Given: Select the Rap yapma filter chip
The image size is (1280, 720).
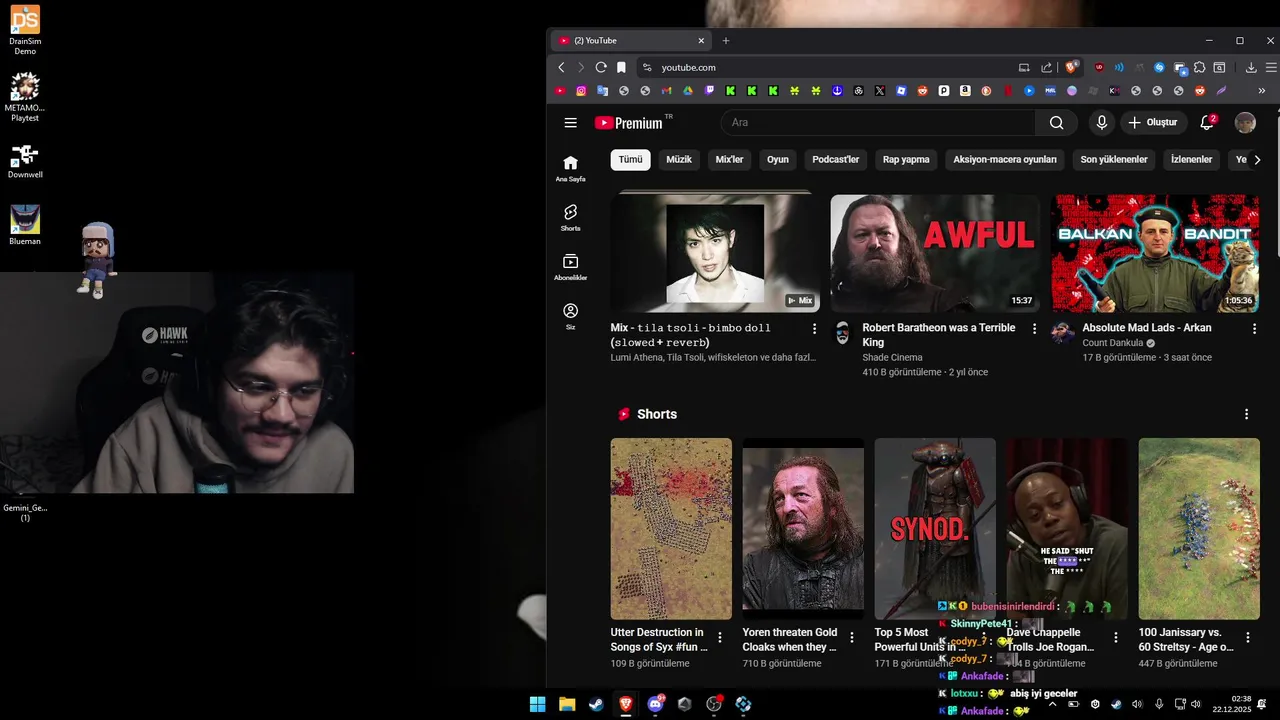Looking at the screenshot, I should pyautogui.click(x=906, y=159).
